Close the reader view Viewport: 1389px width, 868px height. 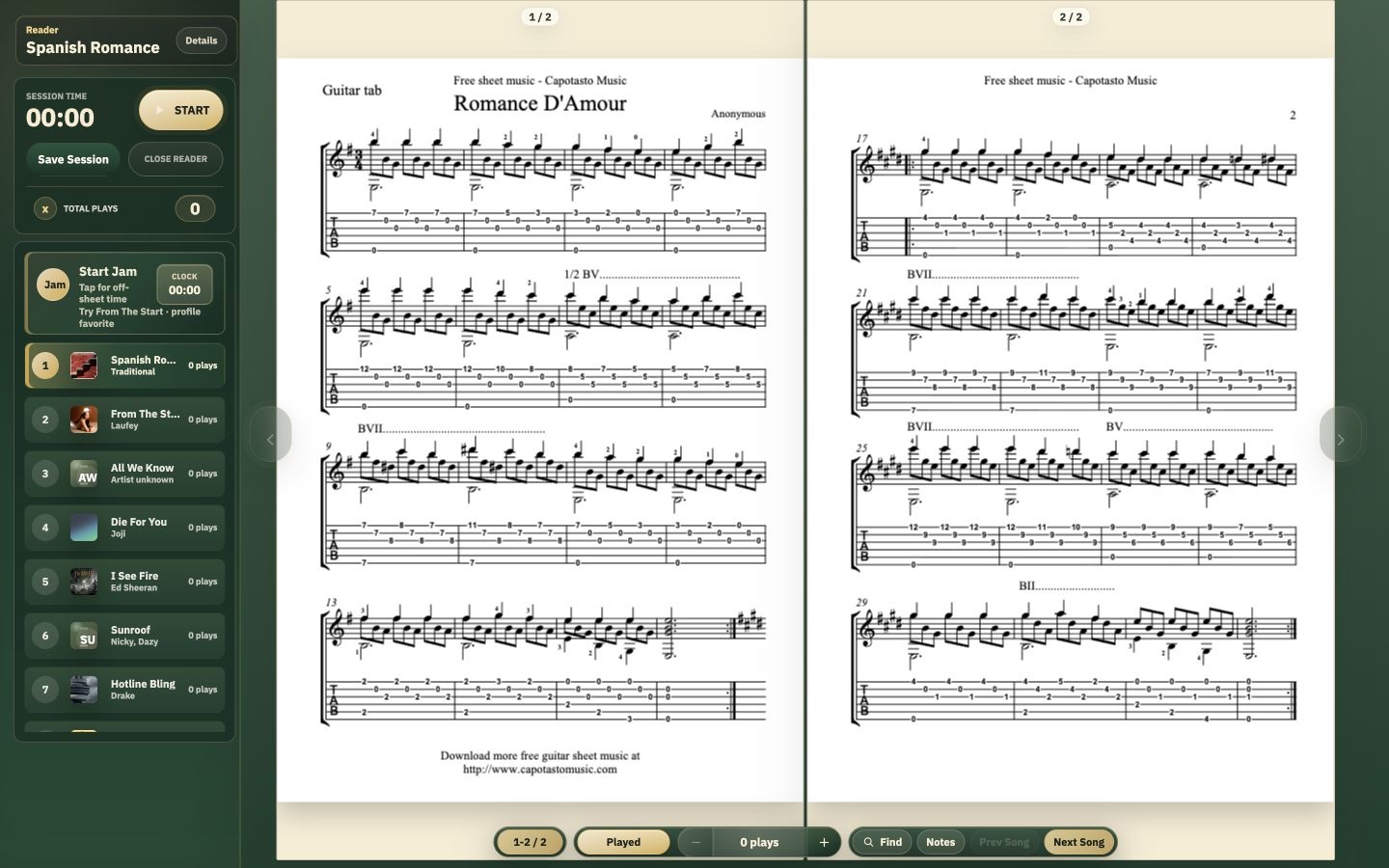pos(176,159)
